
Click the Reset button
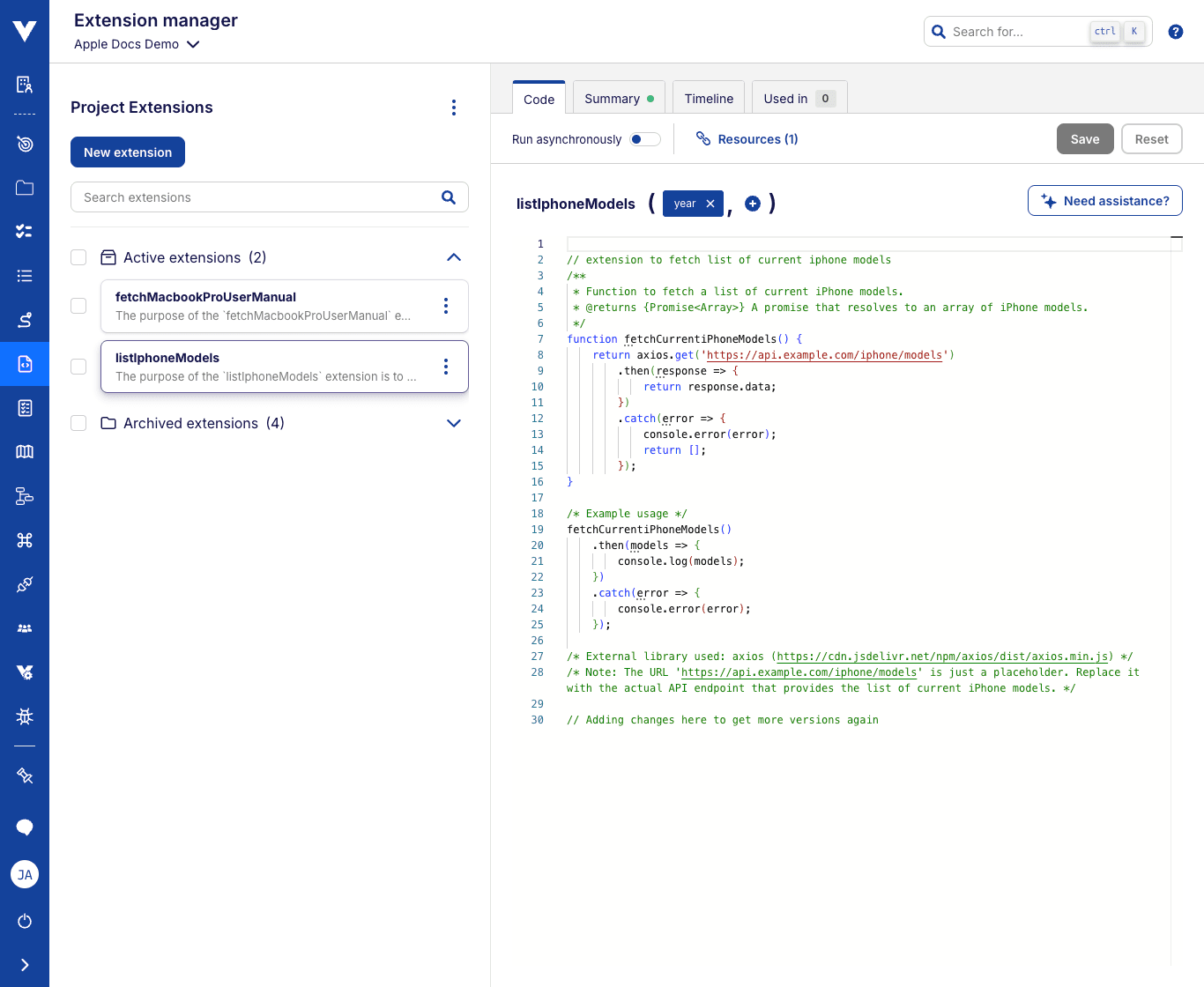pyautogui.click(x=1151, y=138)
